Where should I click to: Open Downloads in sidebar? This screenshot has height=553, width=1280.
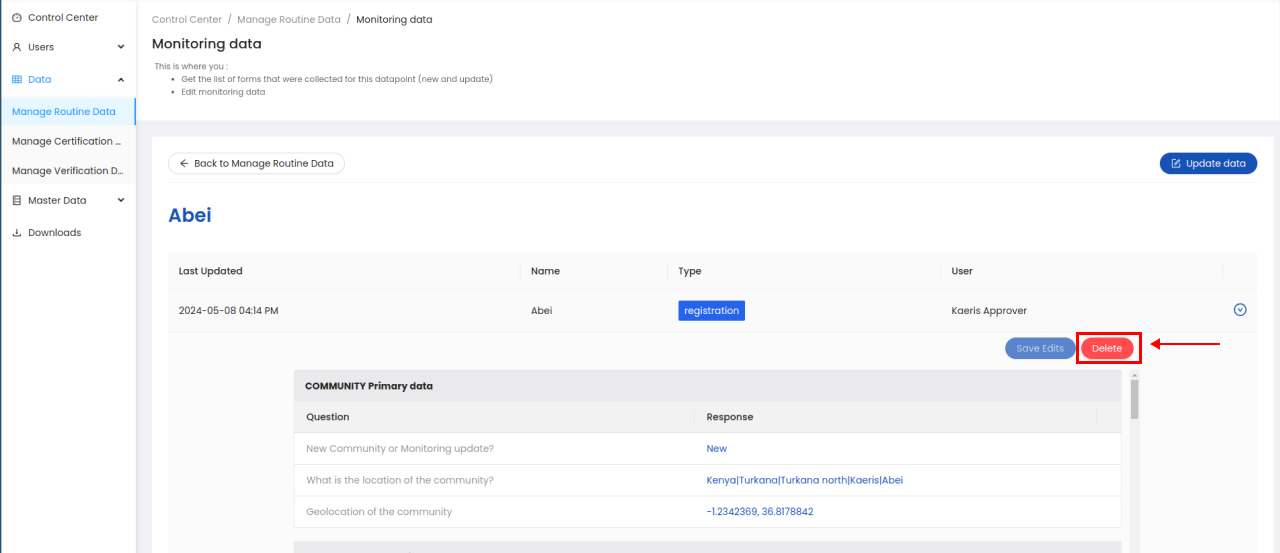pos(54,232)
